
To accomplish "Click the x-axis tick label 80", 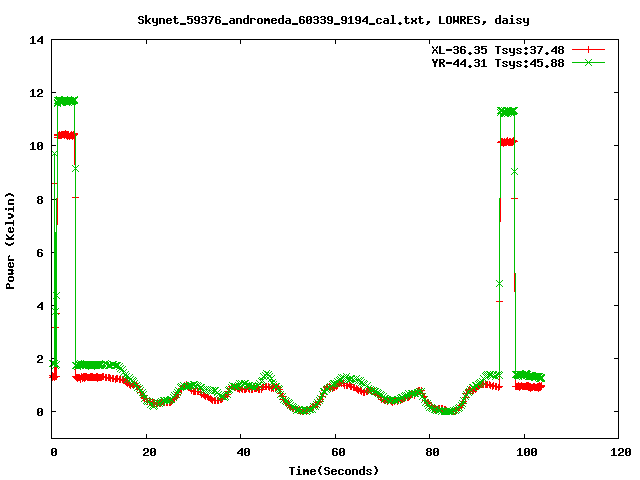I will pyautogui.click(x=432, y=452).
